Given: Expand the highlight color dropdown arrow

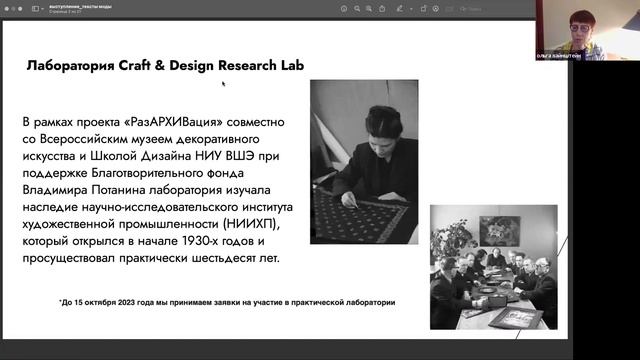Looking at the screenshot, I should pyautogui.click(x=411, y=9).
